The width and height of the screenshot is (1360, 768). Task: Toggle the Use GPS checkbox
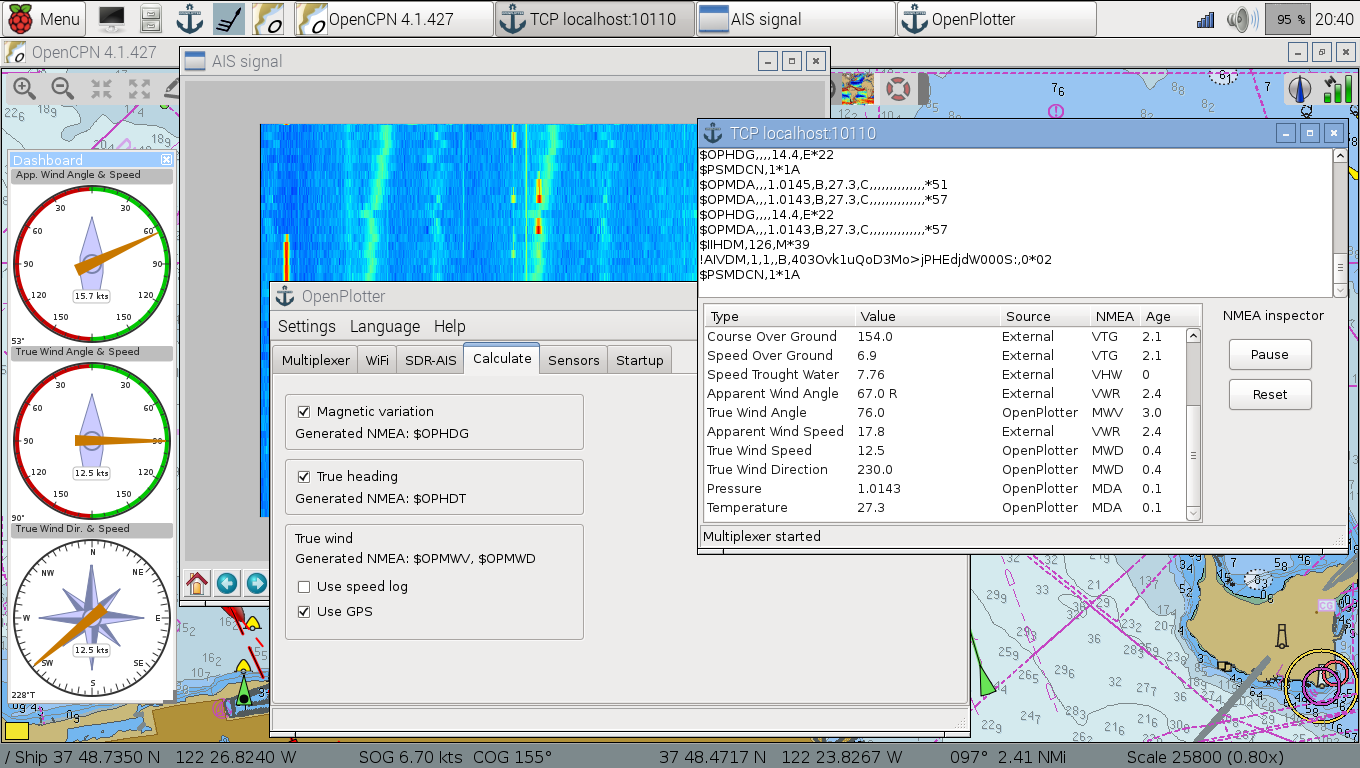click(304, 611)
